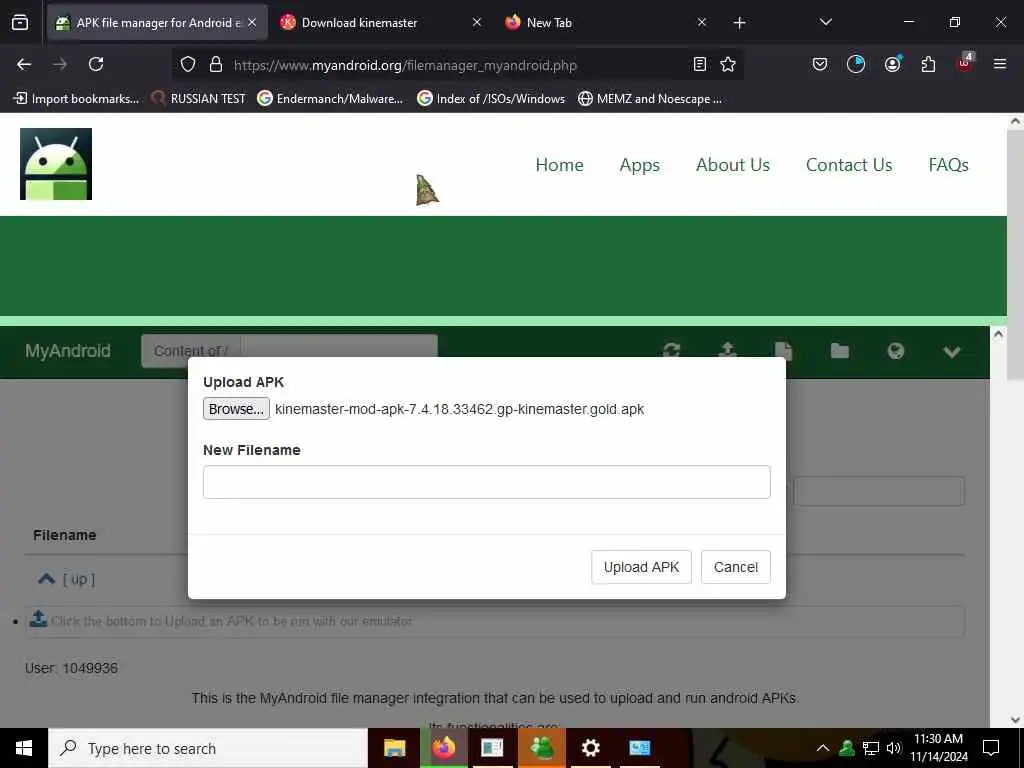Open the MEMZ and Noescape bookmark
Image resolution: width=1024 pixels, height=768 pixels.
[650, 99]
